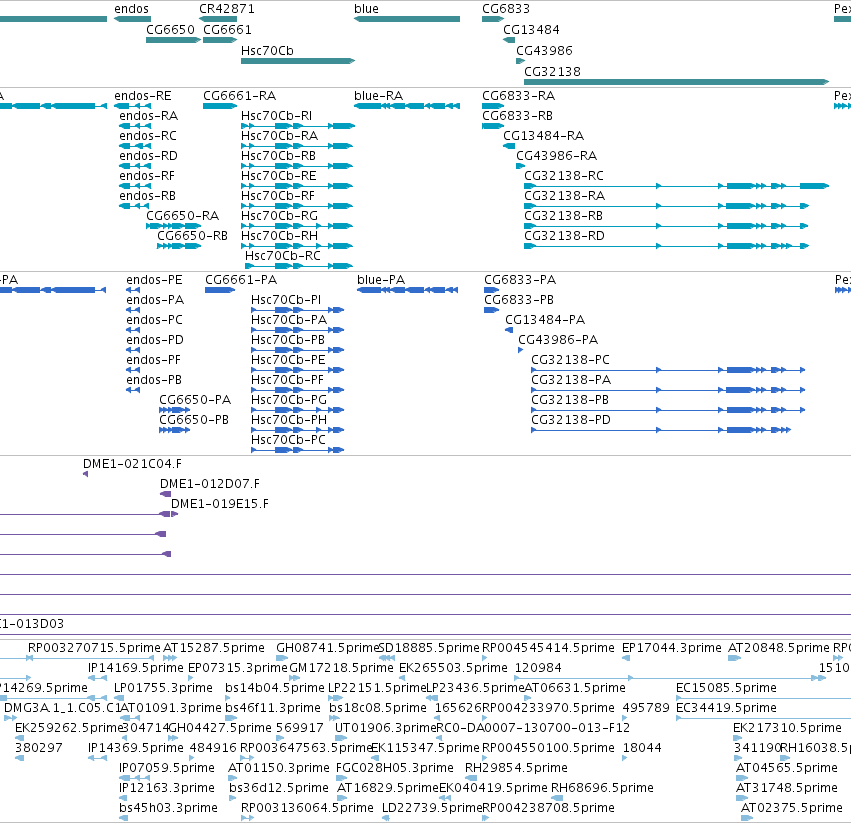
Task: Select the CR42871 gene label
Action: [227, 9]
